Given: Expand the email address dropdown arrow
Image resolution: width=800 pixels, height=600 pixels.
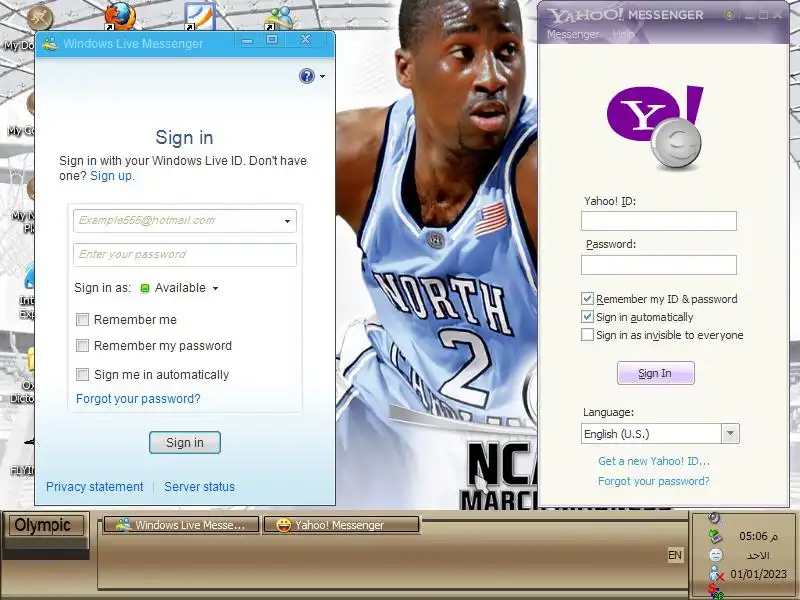Looking at the screenshot, I should click(x=287, y=221).
